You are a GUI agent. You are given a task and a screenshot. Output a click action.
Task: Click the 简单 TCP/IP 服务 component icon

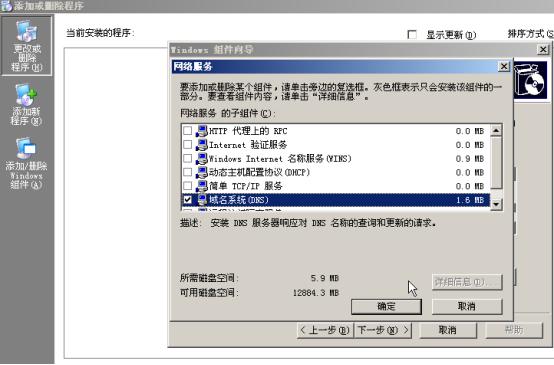[202, 186]
